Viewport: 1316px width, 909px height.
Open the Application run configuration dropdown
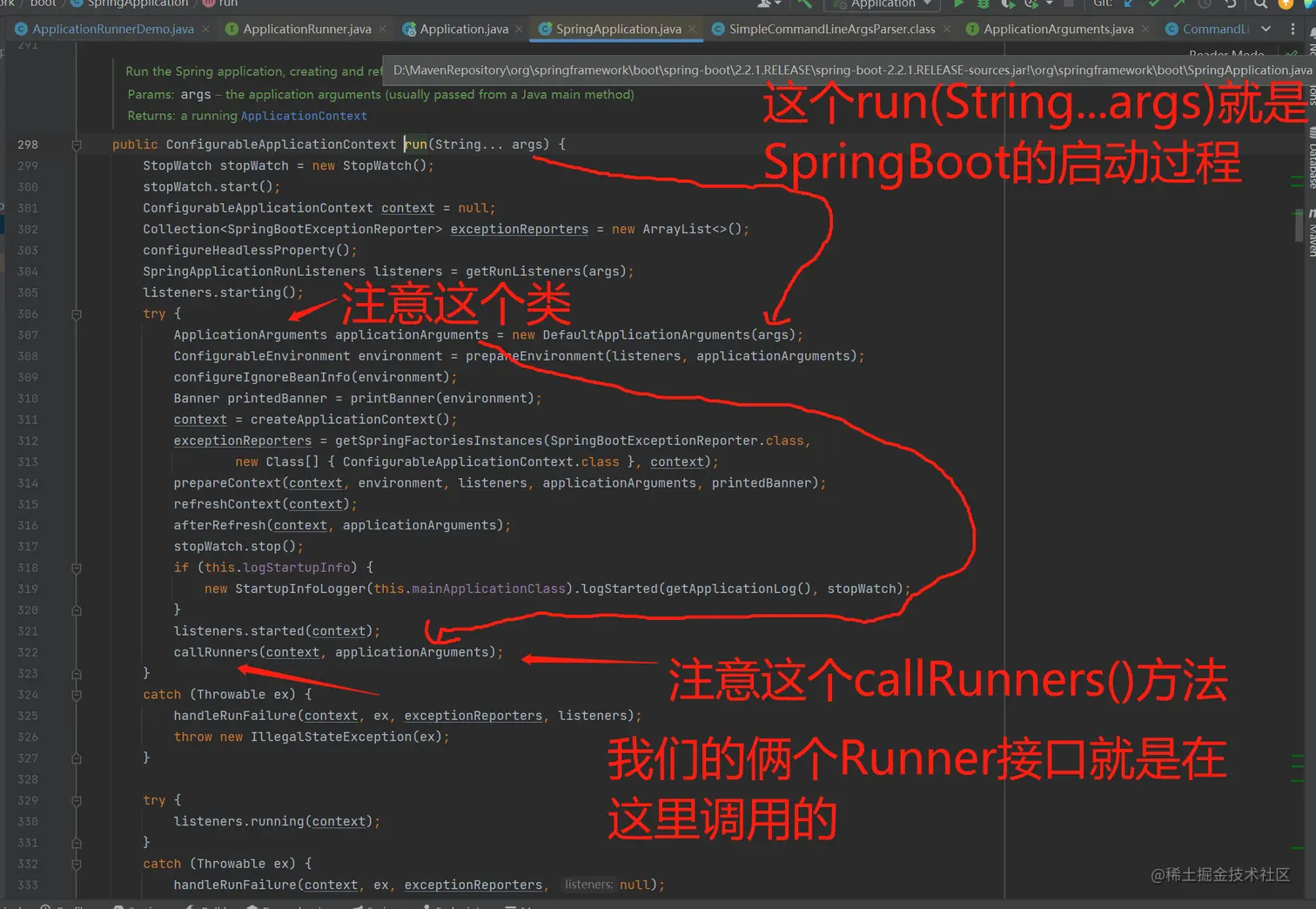click(879, 5)
